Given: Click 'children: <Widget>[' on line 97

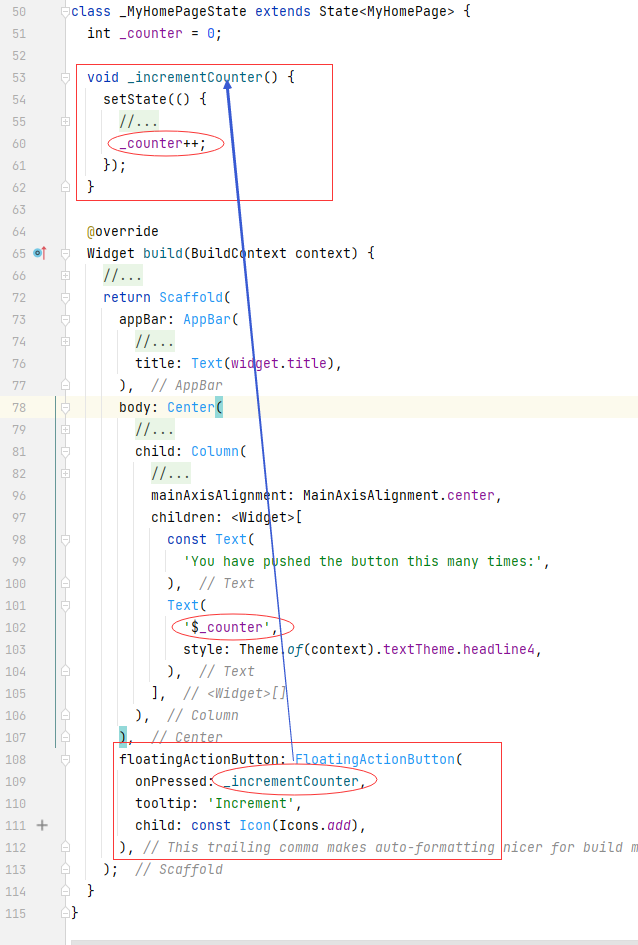Looking at the screenshot, I should pyautogui.click(x=227, y=517).
